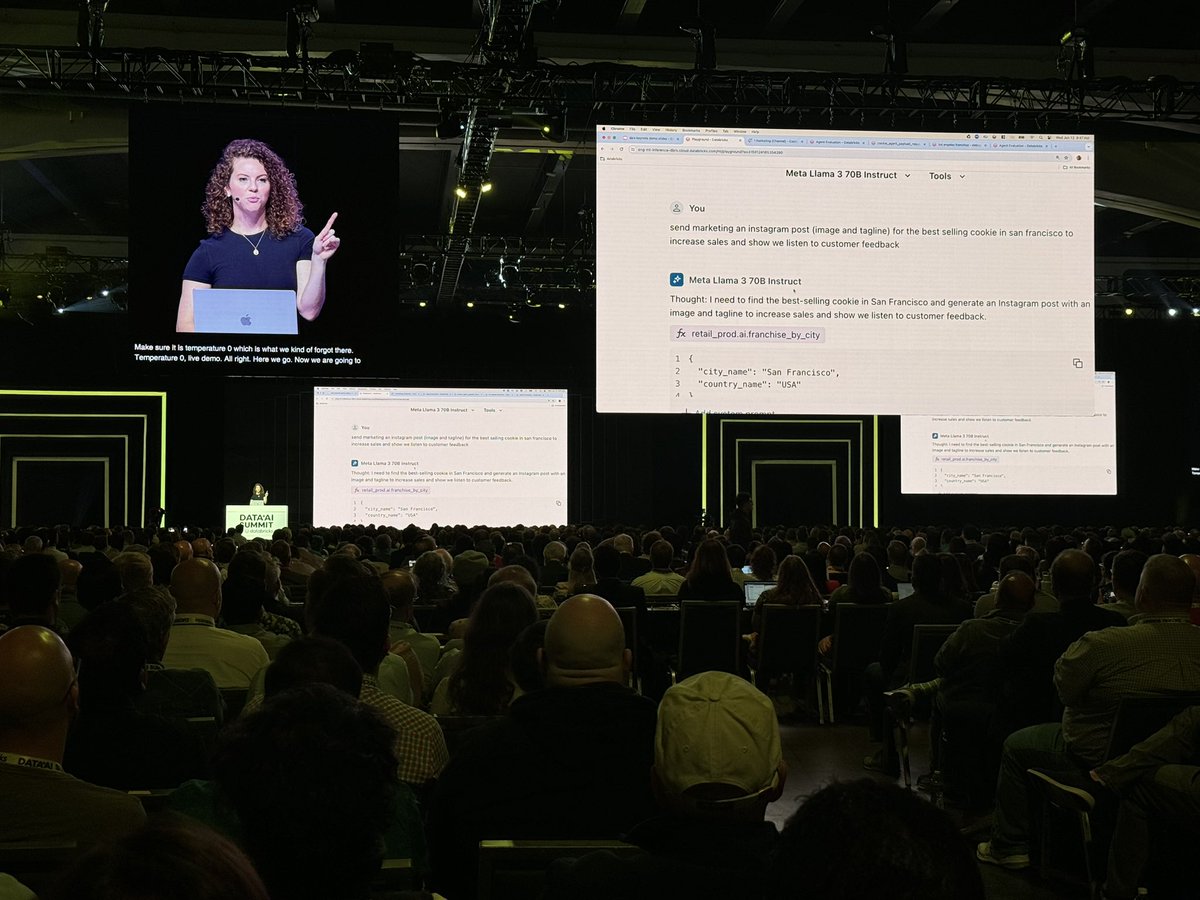Switch to the cookie_agent_payload browser tab
1200x900 pixels.
896,144
